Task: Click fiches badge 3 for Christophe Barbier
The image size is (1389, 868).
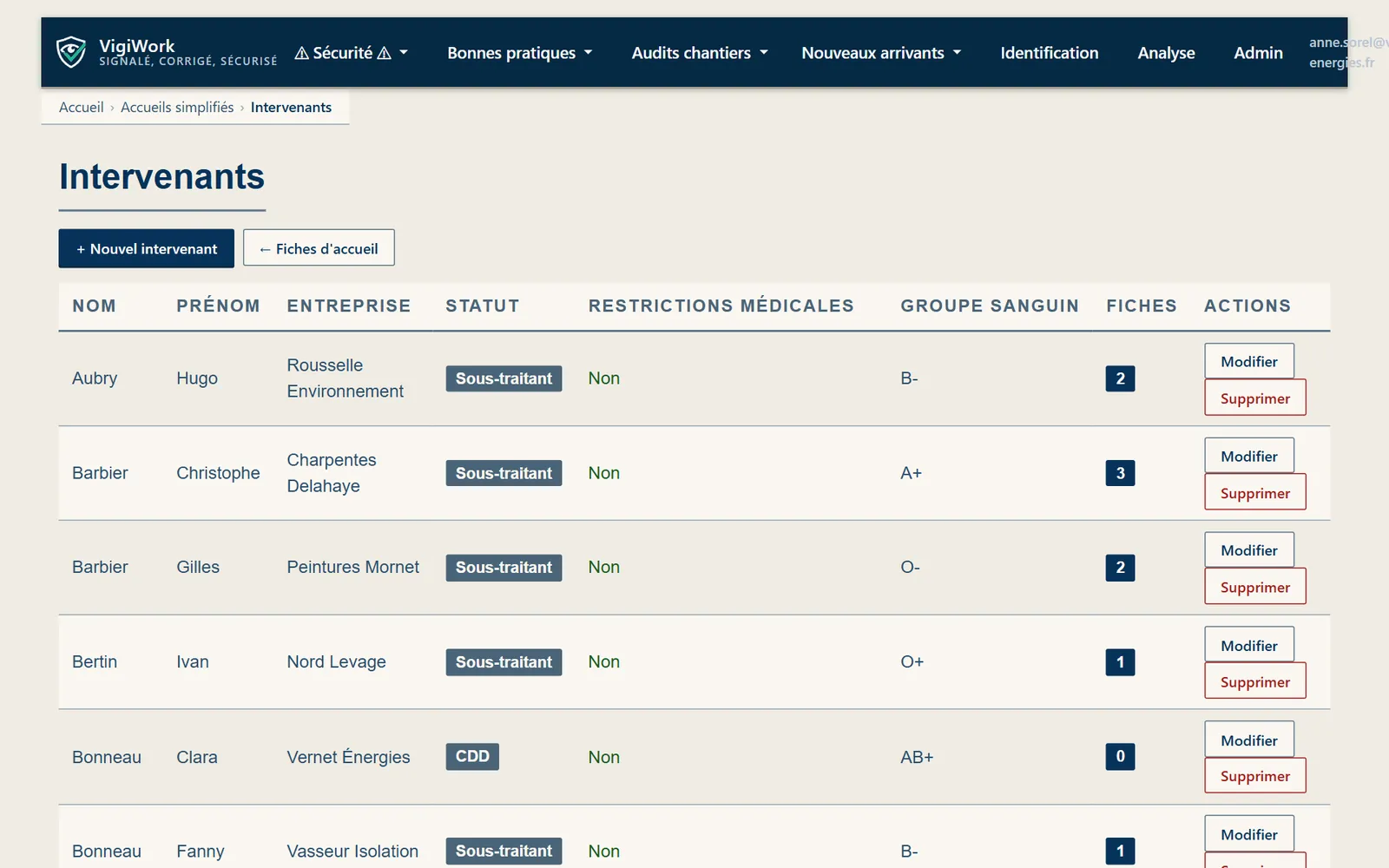Action: (1120, 473)
